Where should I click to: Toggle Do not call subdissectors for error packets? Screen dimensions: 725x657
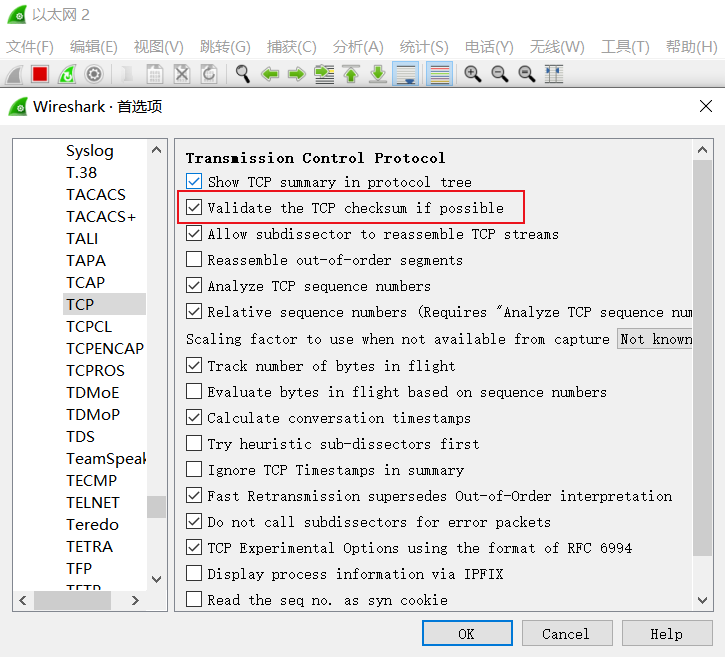click(x=194, y=521)
